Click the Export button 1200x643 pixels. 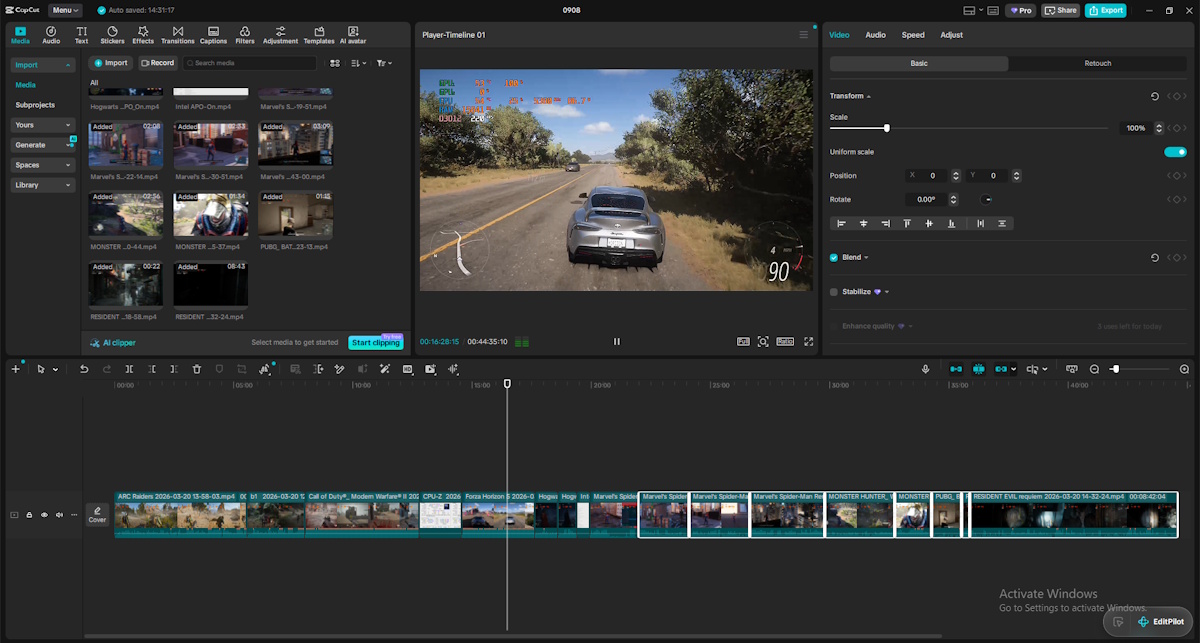[1105, 10]
